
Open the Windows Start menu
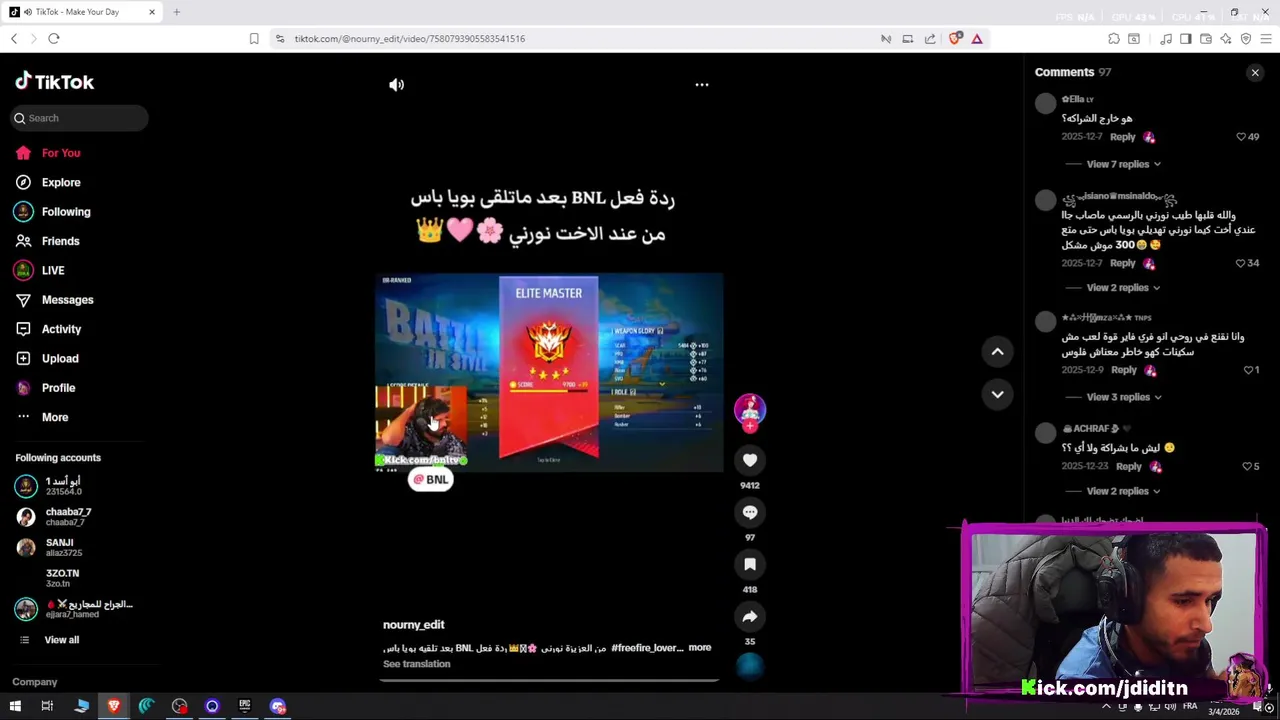[15, 706]
